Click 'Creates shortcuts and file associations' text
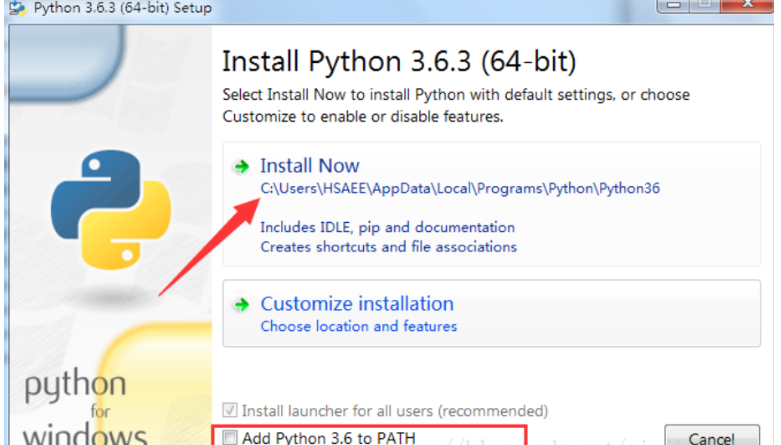This screenshot has height=445, width=781. point(389,247)
